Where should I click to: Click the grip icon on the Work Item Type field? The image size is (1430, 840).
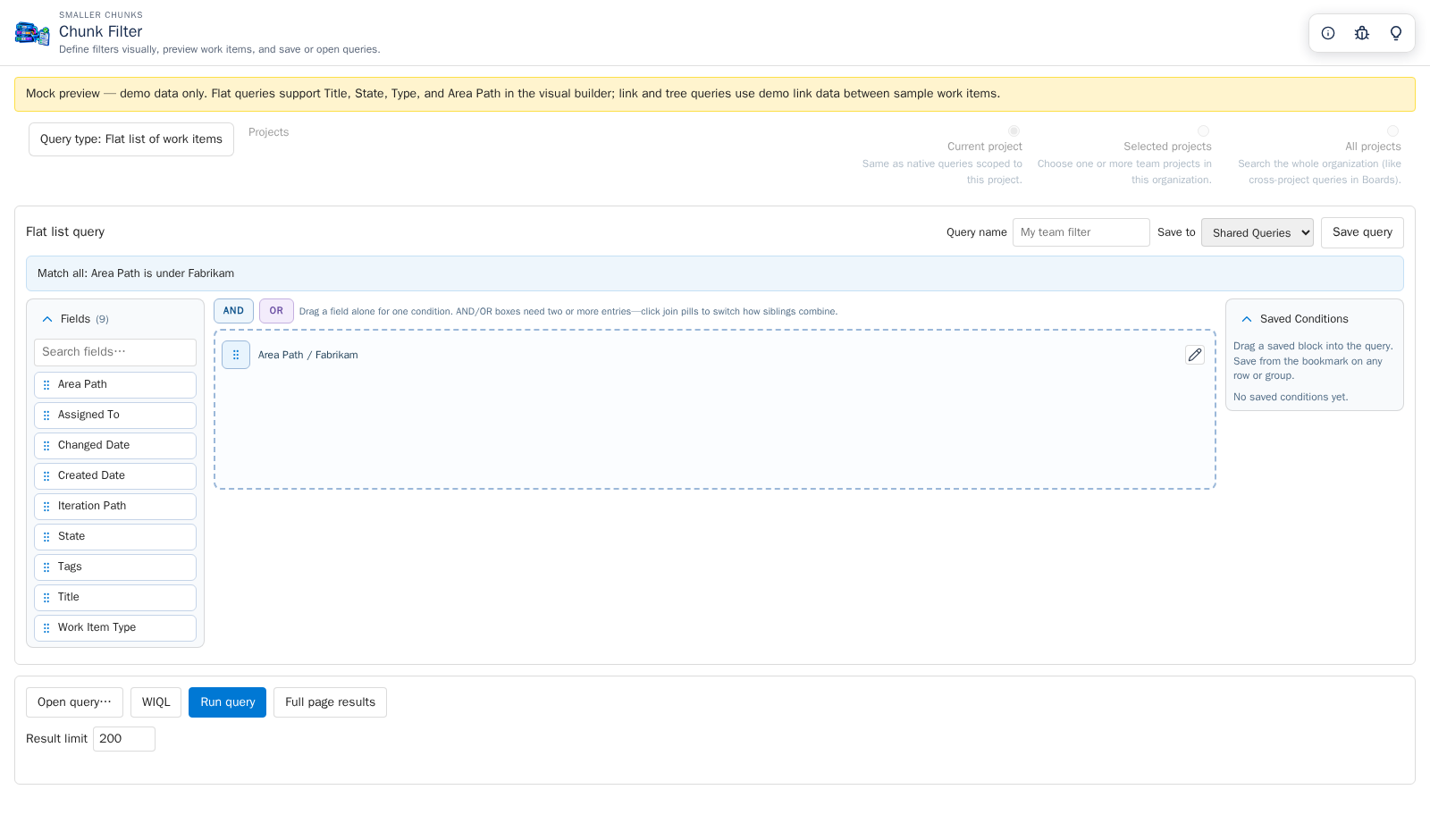click(x=46, y=628)
